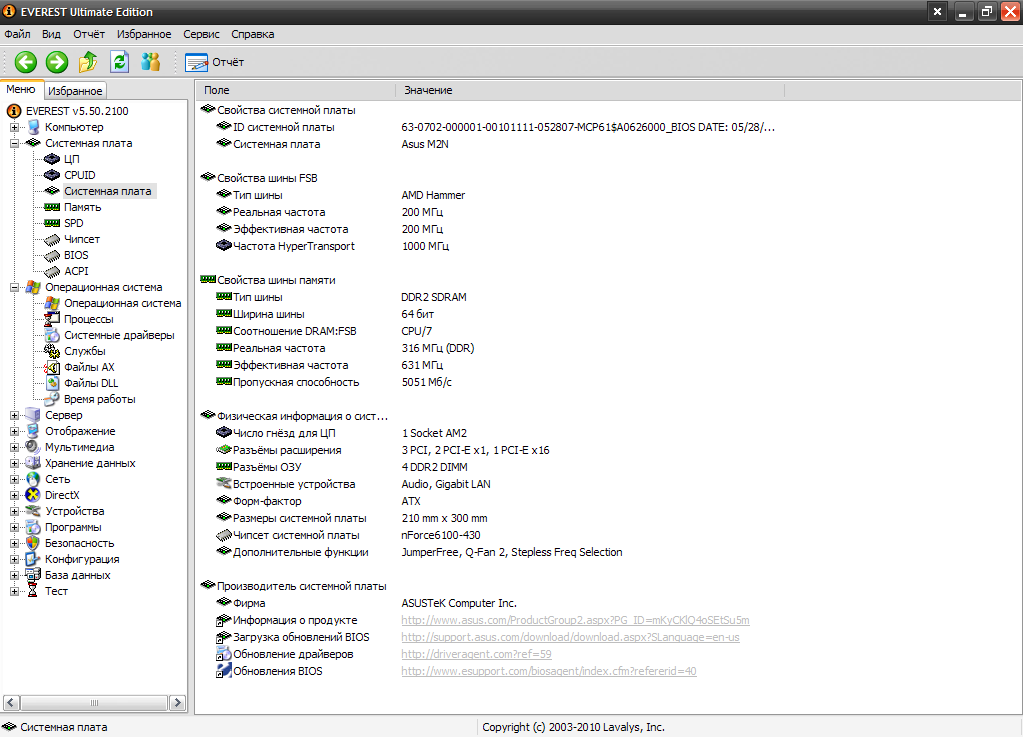Screen dimensions: 1023x737
Task: Expand the Хранение данных tree node
Action: pos(15,463)
